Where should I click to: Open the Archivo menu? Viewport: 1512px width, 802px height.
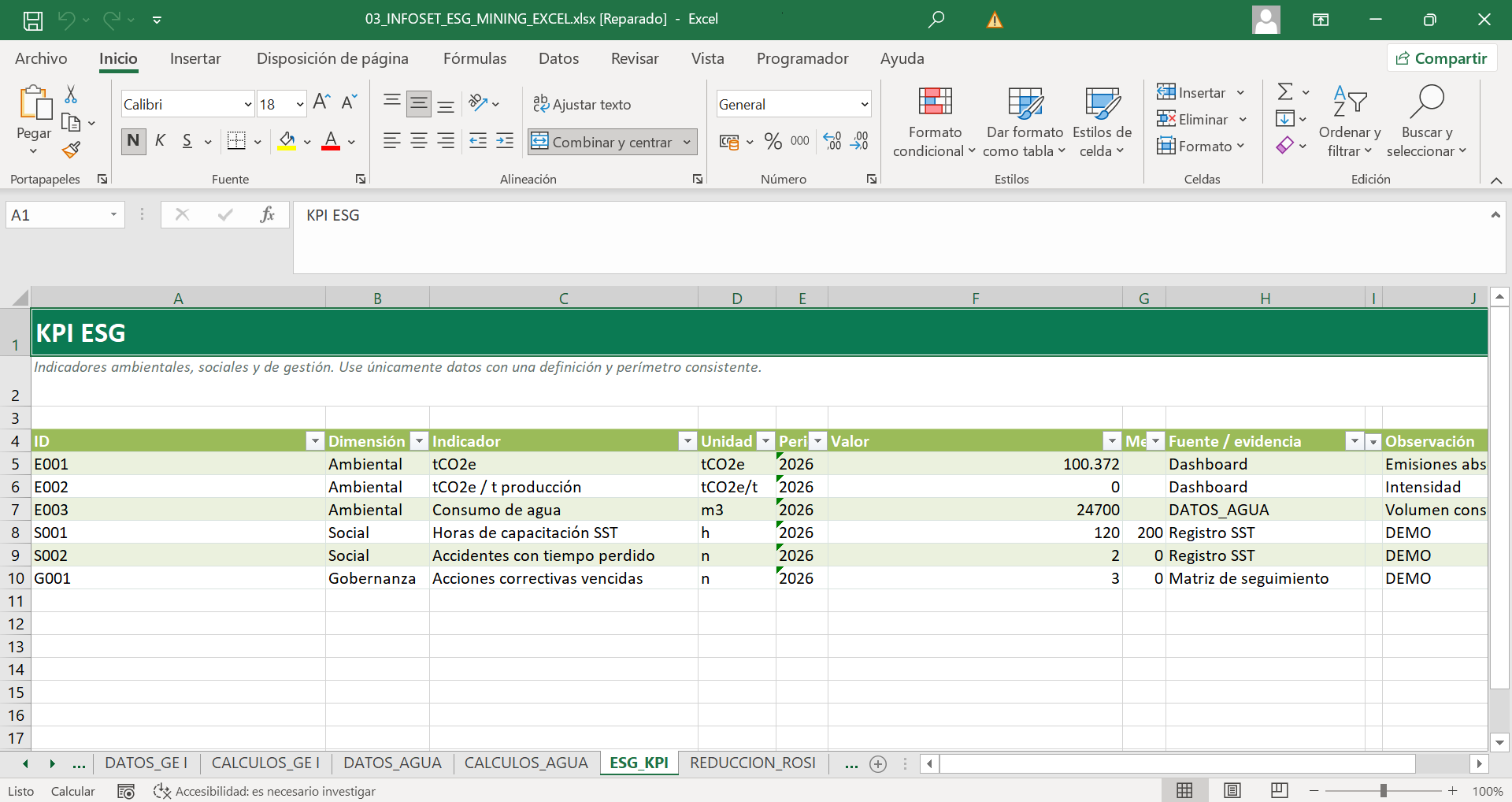pos(41,58)
